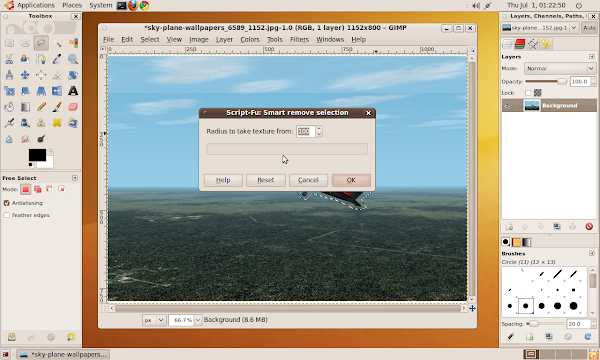This screenshot has width=600, height=360.
Task: Select the Text tool in Toolbox
Action: tap(73, 91)
